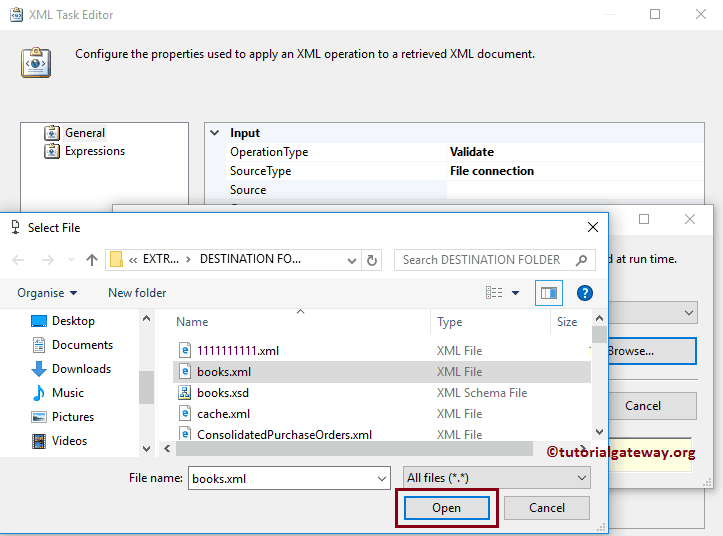This screenshot has height=536, width=723.
Task: Toggle the preview pane icon
Action: click(x=549, y=293)
